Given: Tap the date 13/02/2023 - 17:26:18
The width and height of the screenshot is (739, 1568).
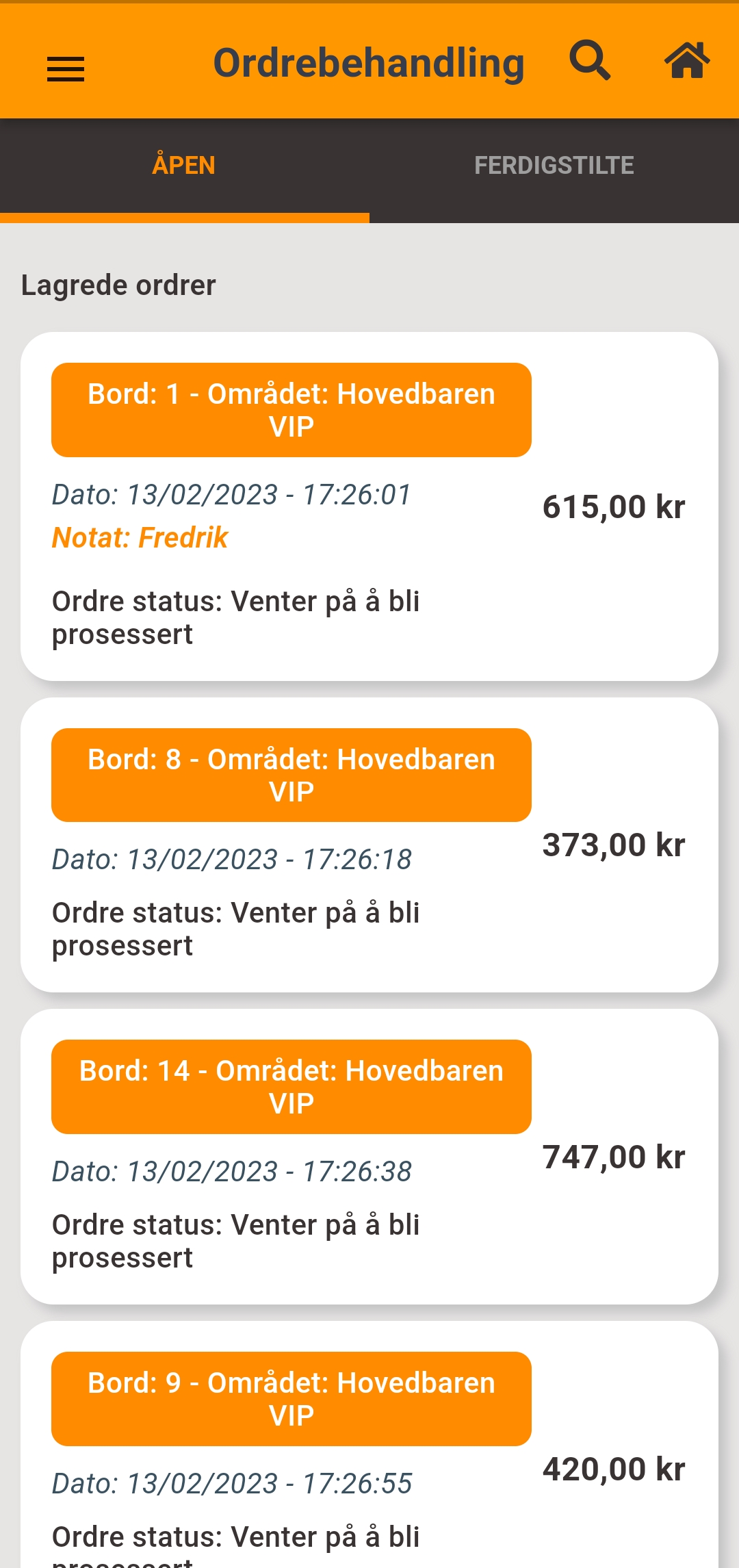Looking at the screenshot, I should pyautogui.click(x=232, y=860).
